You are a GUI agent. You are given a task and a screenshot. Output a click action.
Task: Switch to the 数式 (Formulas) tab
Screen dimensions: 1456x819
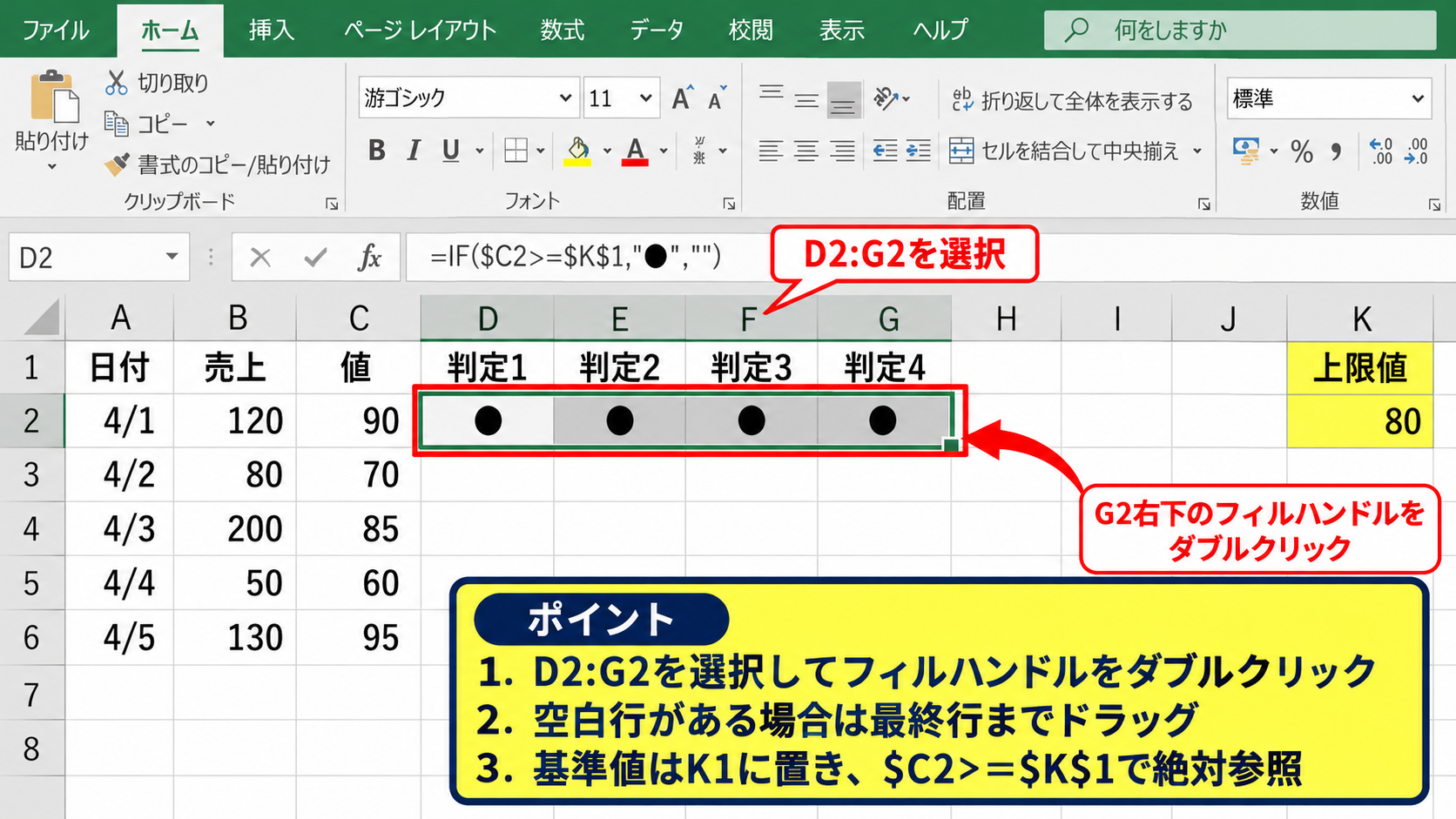tap(562, 30)
